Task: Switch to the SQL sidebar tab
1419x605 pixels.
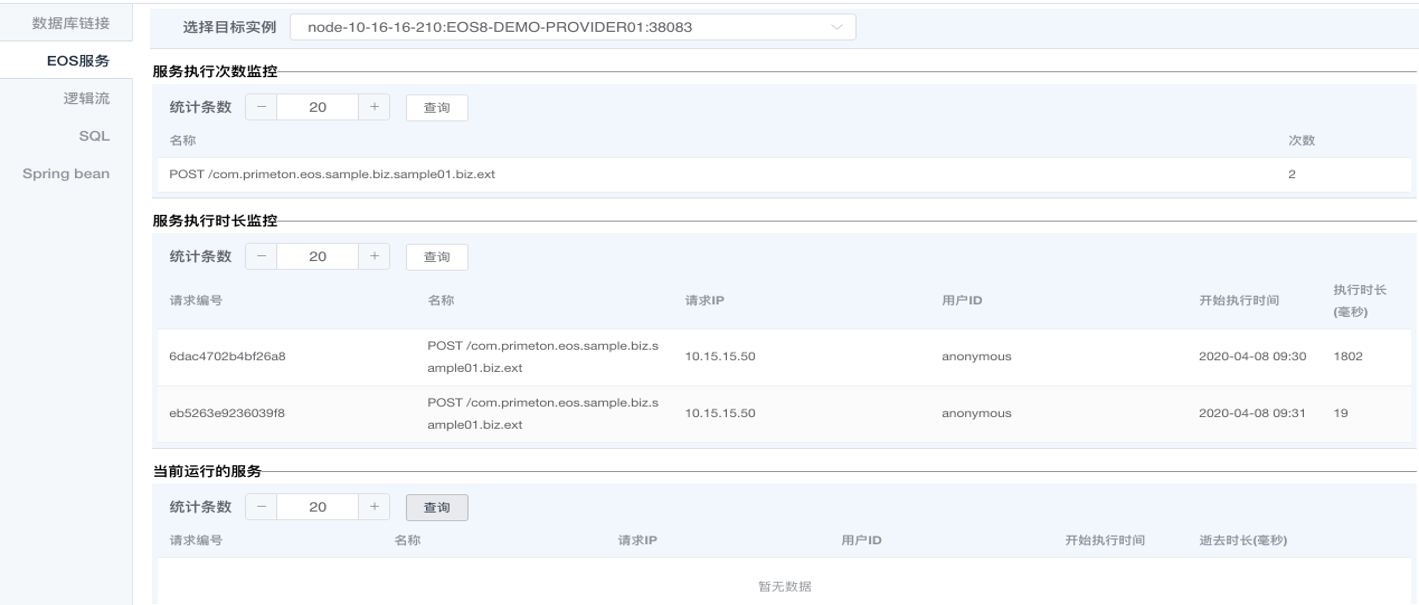Action: point(94,136)
